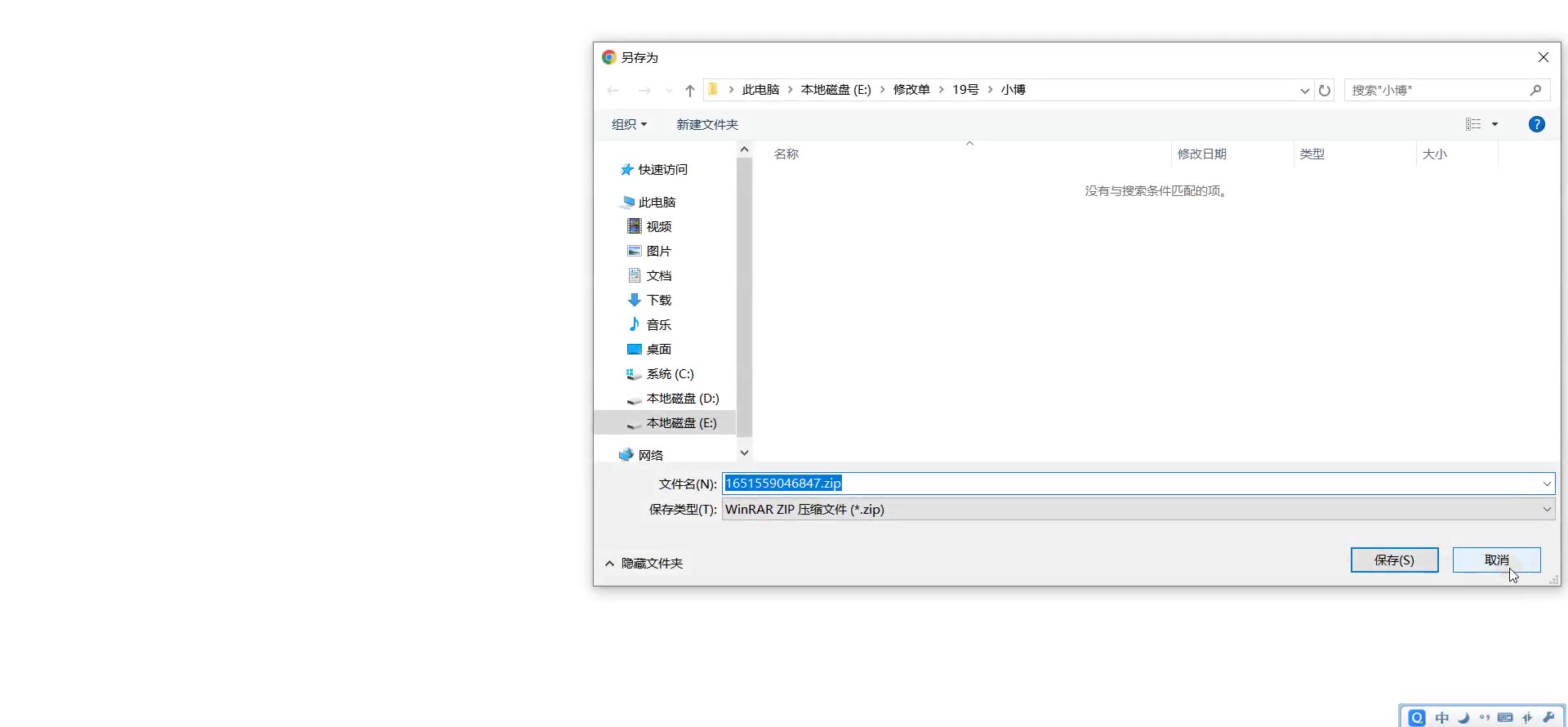
Task: Toggle Chinese input mode 中 icon
Action: pos(1442,717)
